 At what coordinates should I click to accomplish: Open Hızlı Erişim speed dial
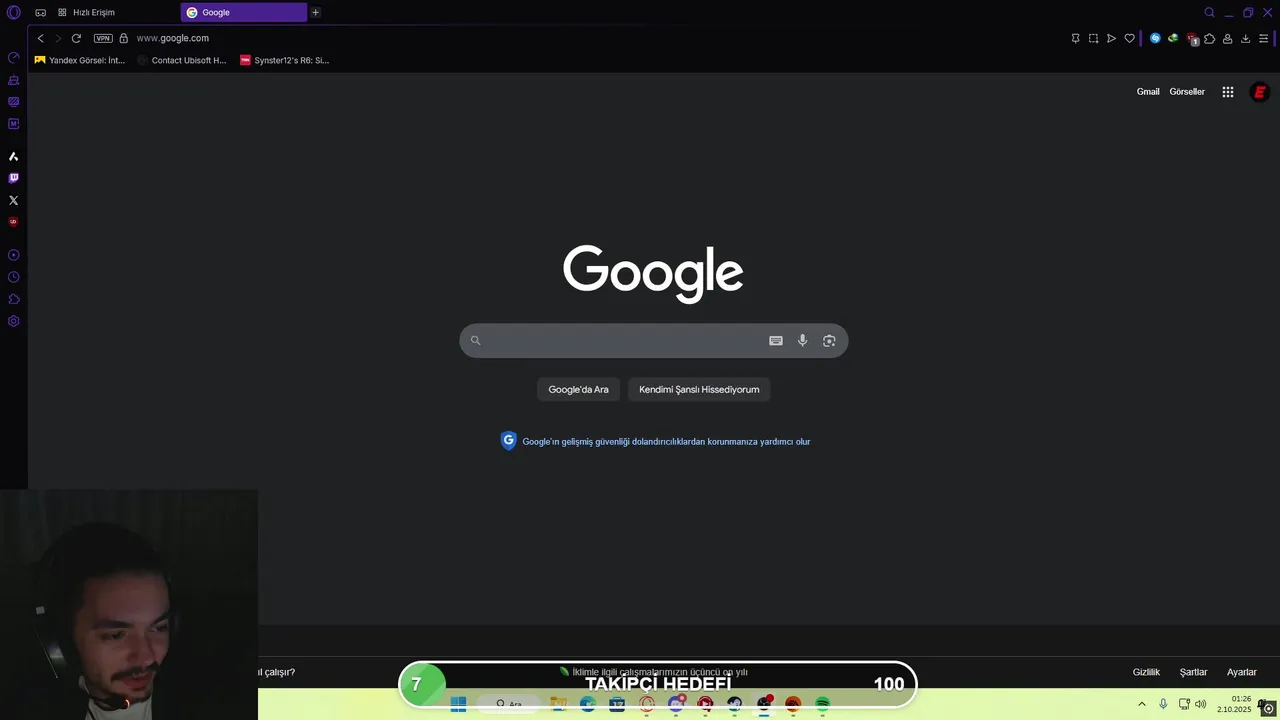coord(86,12)
